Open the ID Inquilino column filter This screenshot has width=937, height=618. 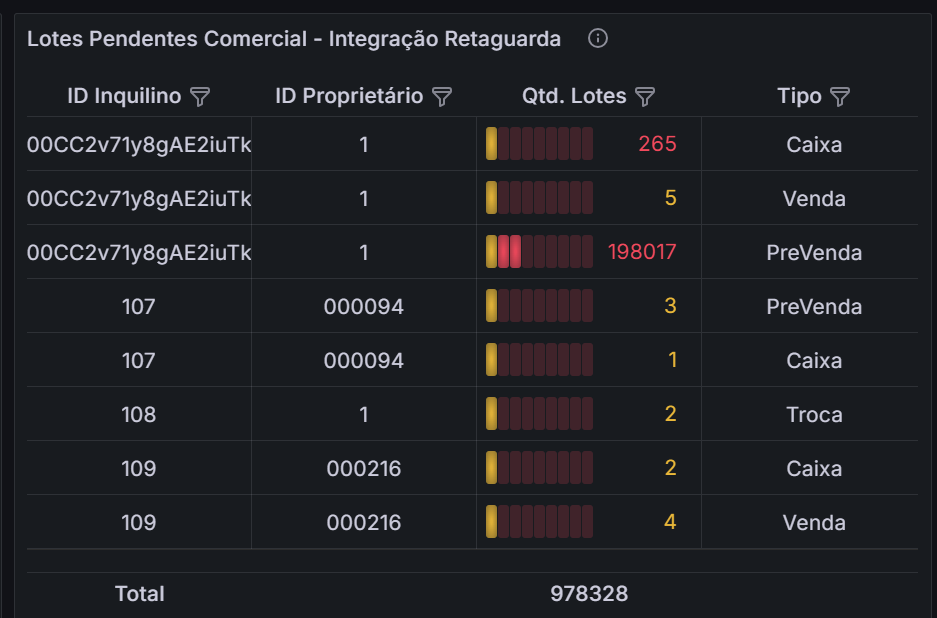coord(200,97)
